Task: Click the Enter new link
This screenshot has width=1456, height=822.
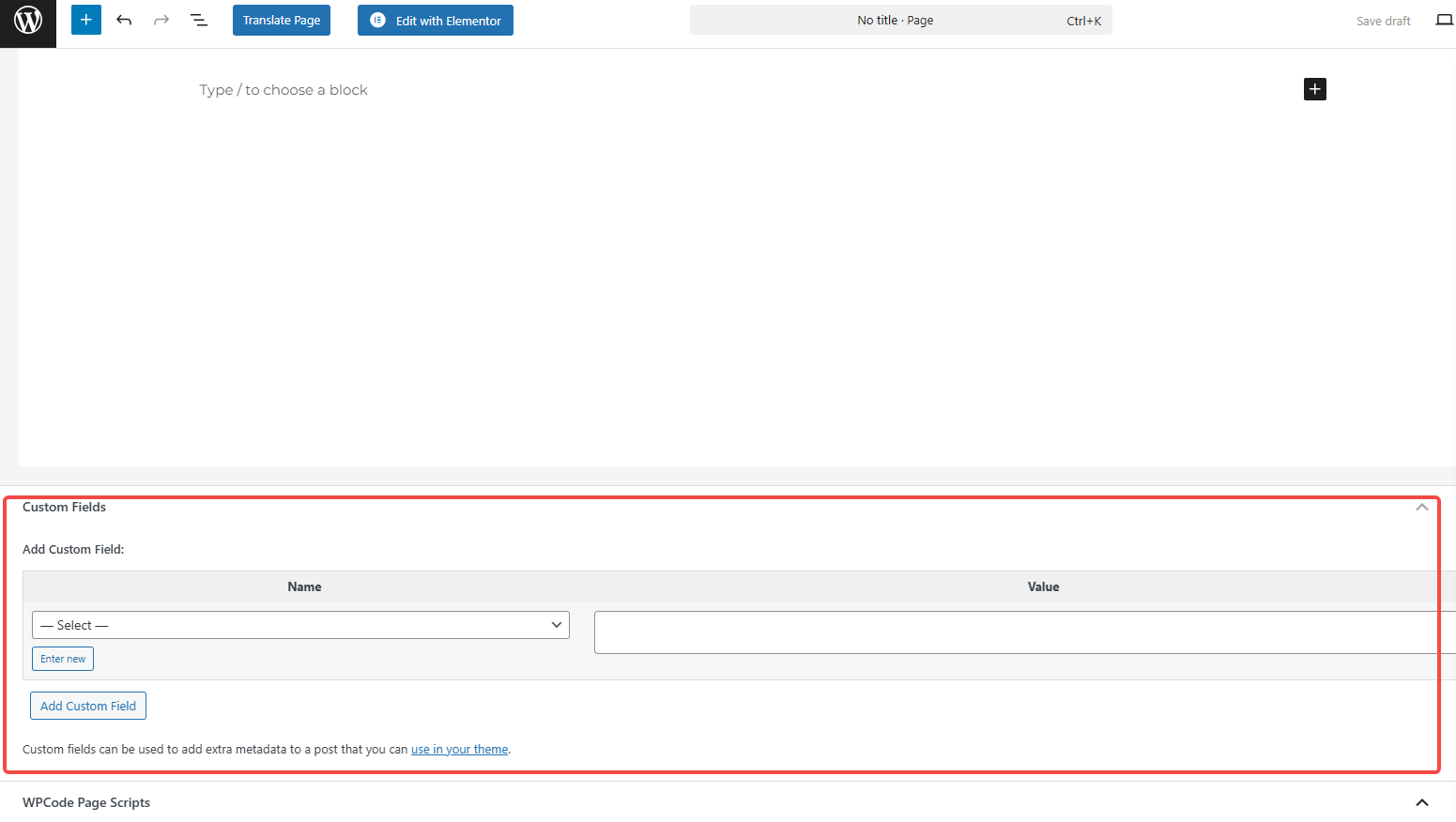Action: point(62,658)
